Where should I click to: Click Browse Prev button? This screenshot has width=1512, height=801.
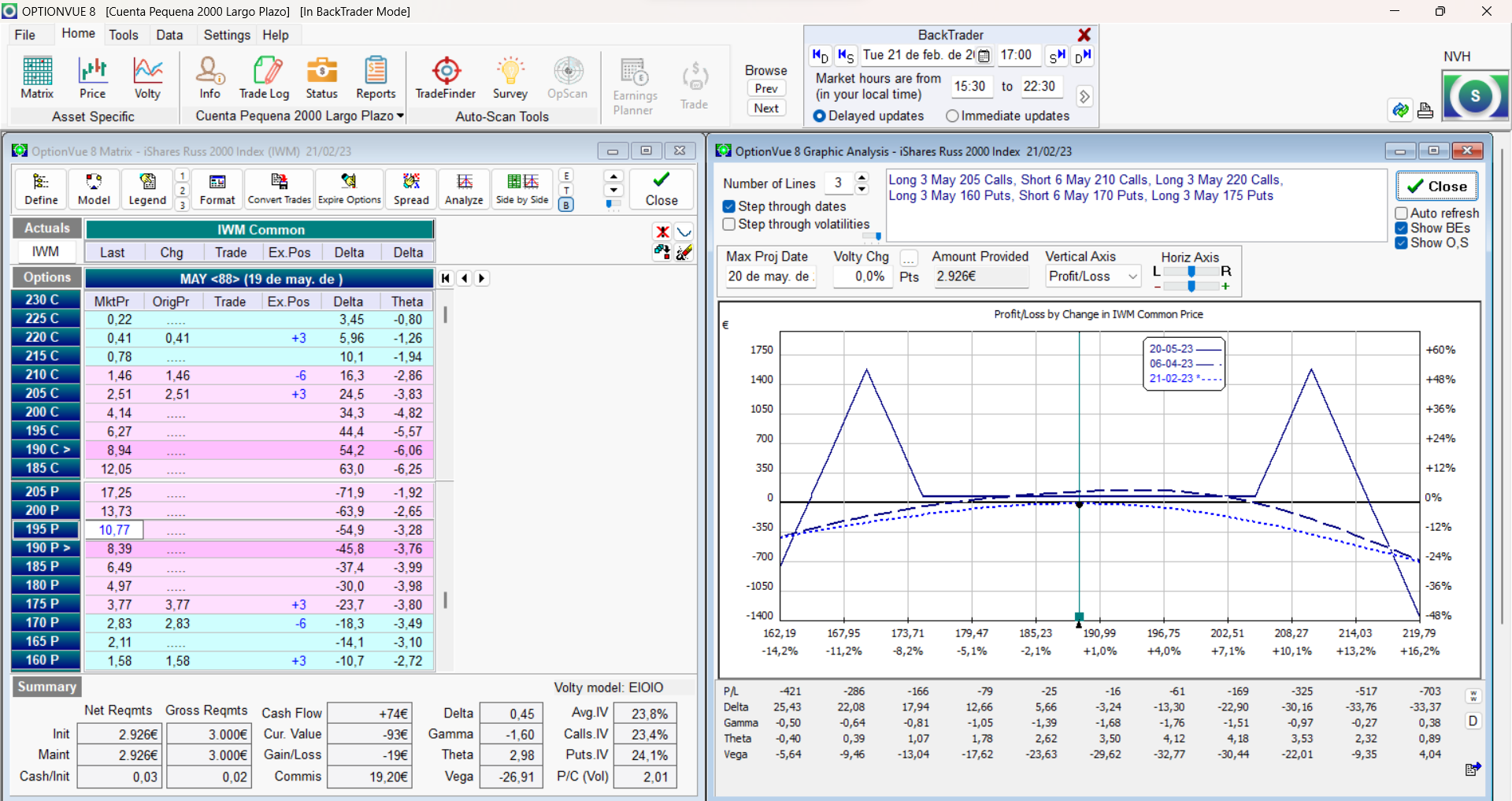click(x=766, y=88)
